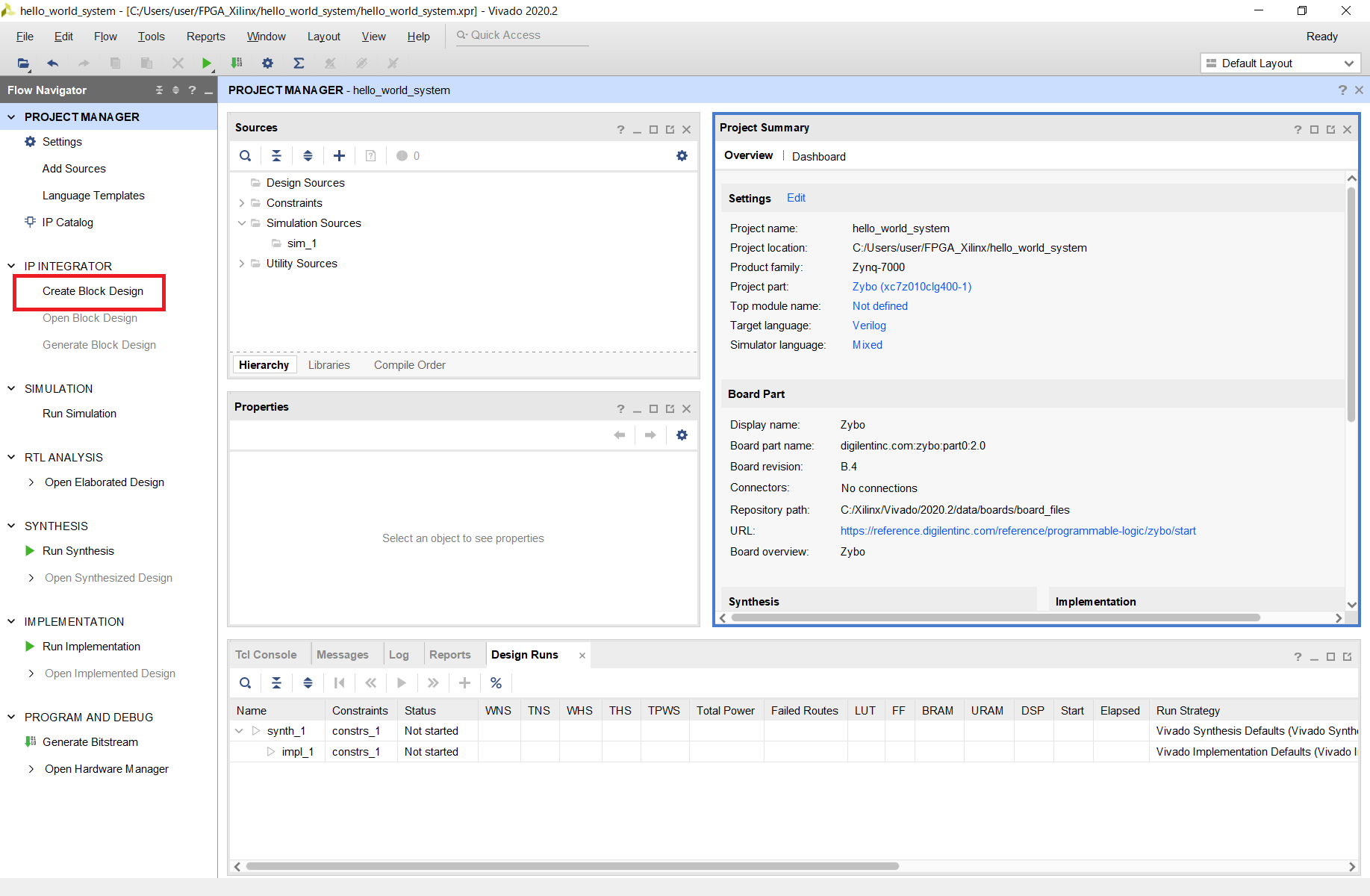The width and height of the screenshot is (1370, 896).
Task: Click in the Quick Access search field
Action: pos(523,35)
